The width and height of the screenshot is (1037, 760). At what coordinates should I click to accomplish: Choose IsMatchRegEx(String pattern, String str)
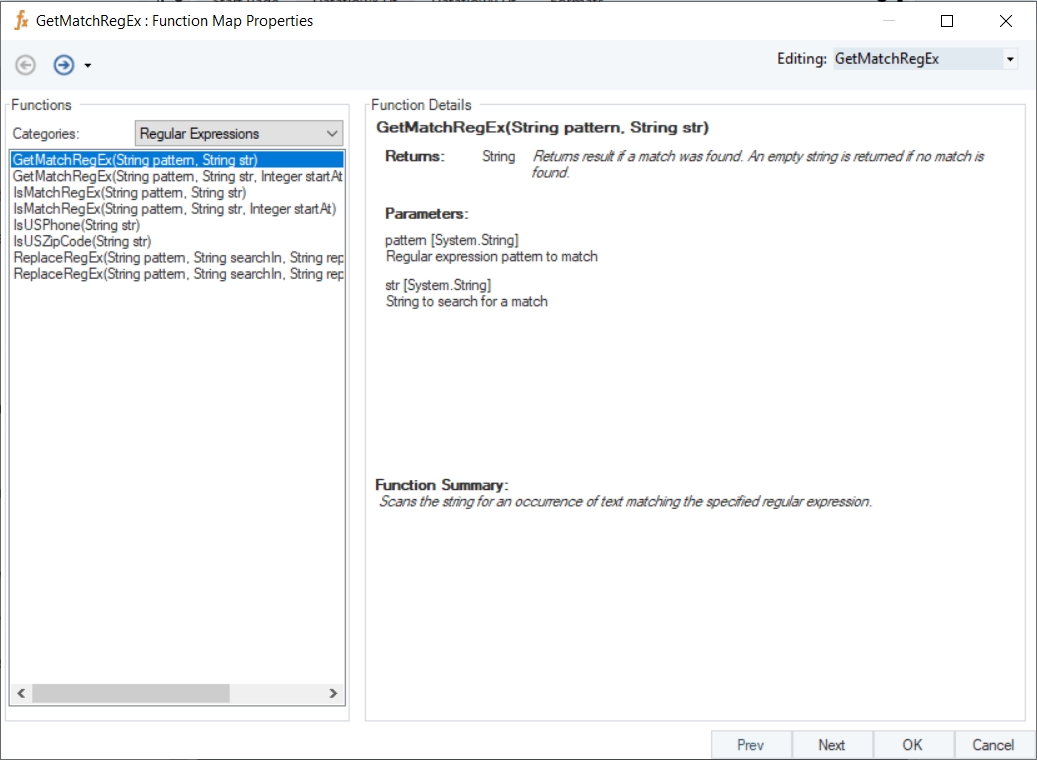pos(129,193)
